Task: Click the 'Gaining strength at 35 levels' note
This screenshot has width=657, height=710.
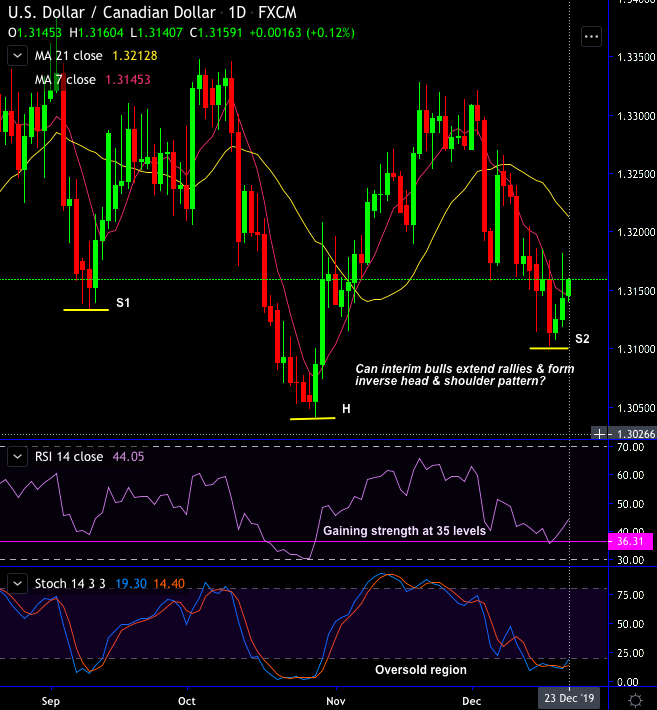Action: click(x=404, y=531)
